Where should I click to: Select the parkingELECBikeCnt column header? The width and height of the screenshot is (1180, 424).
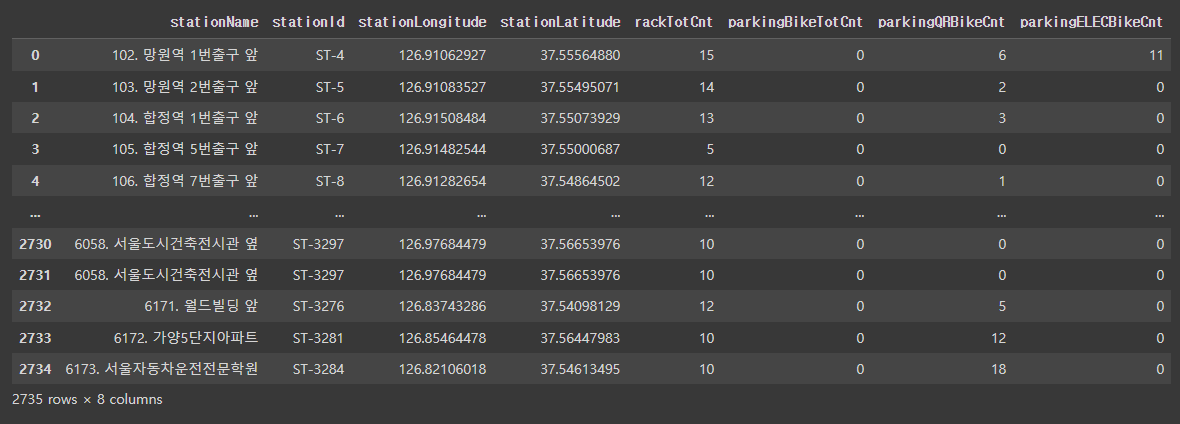[x=1091, y=23]
